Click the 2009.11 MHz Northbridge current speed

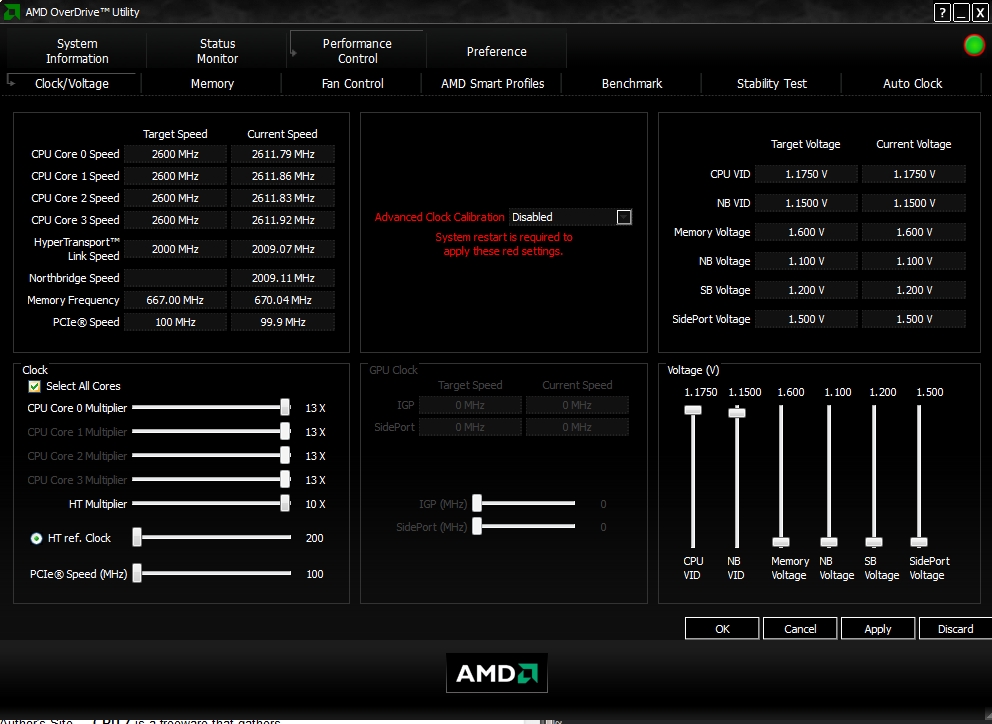(283, 278)
